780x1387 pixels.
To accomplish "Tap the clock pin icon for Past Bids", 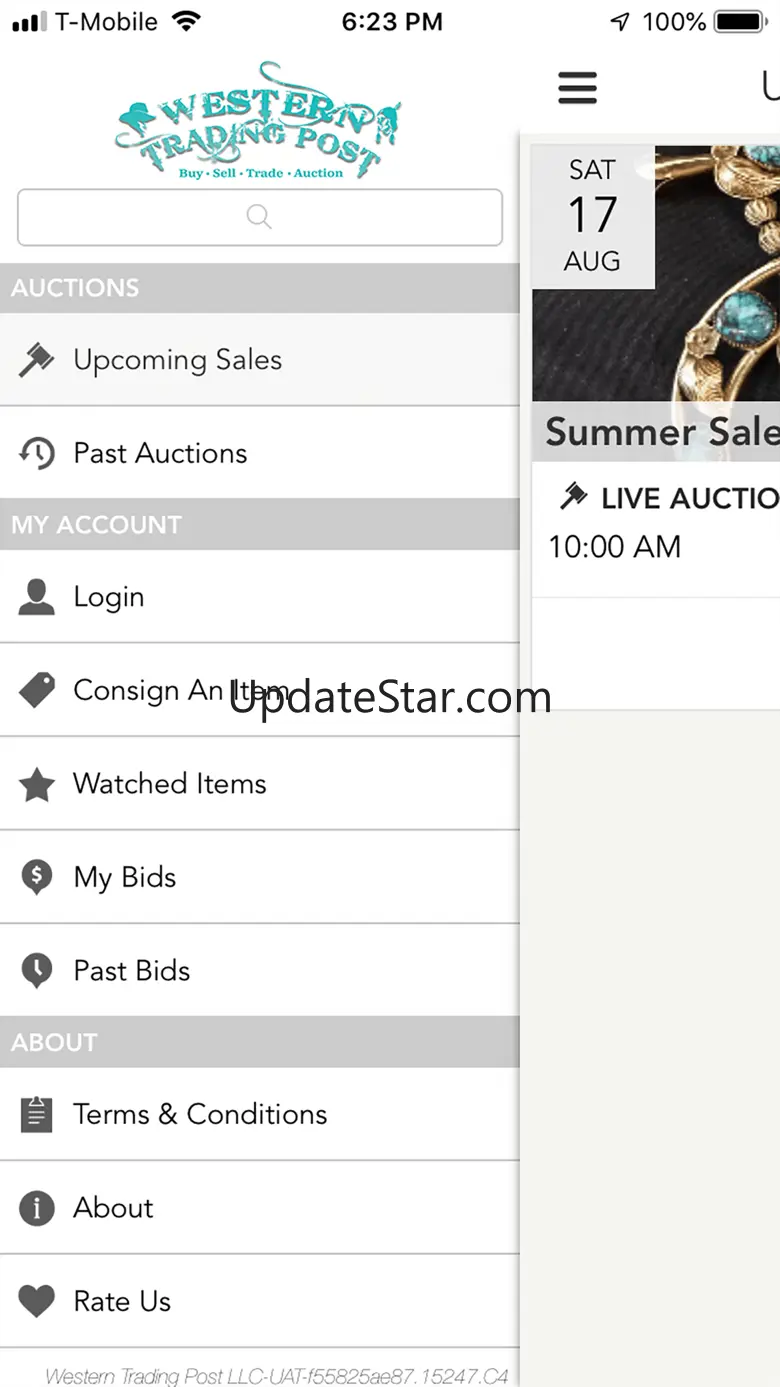I will pos(37,971).
